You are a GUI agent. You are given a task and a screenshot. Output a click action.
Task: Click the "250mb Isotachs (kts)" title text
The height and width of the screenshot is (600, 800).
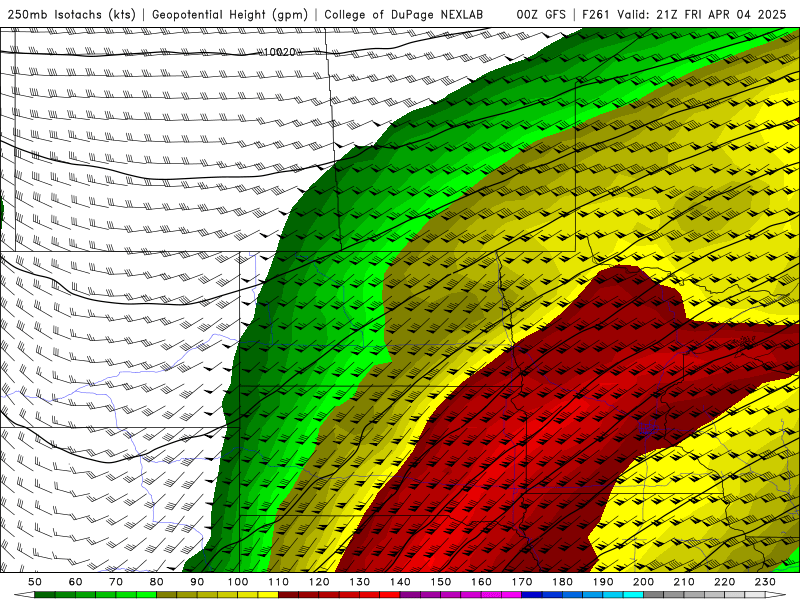click(x=71, y=14)
